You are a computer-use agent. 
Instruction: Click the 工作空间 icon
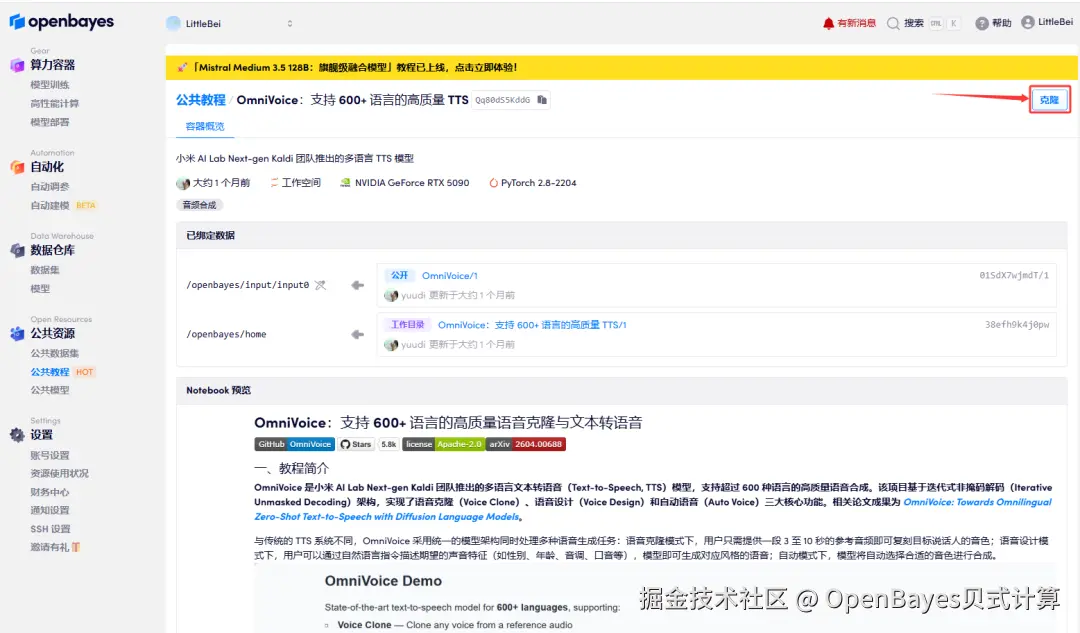click(x=274, y=183)
